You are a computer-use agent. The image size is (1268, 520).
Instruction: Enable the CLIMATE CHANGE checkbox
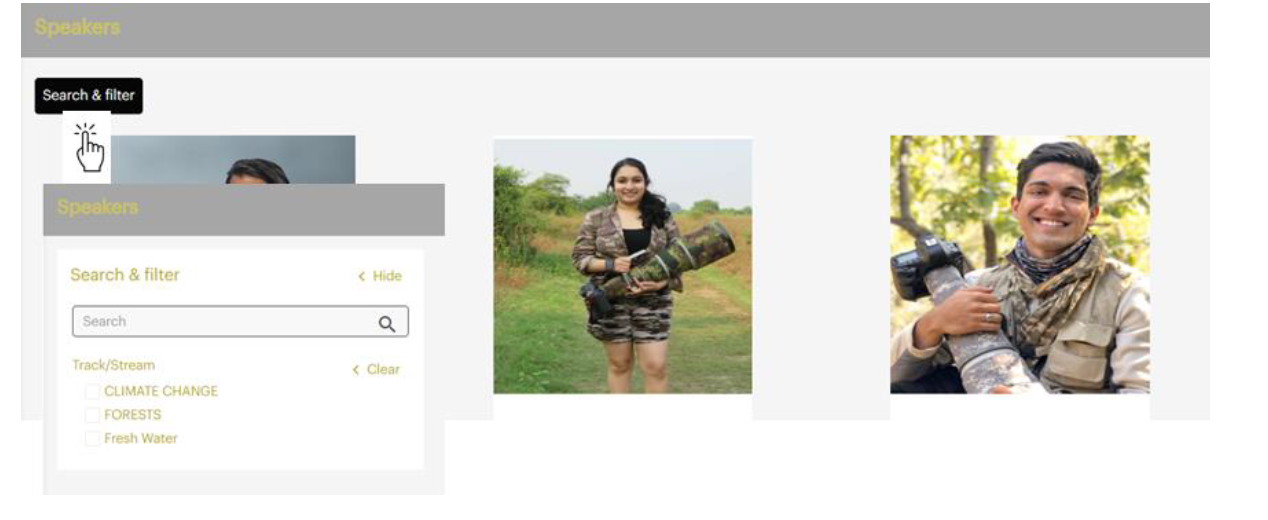[92, 391]
